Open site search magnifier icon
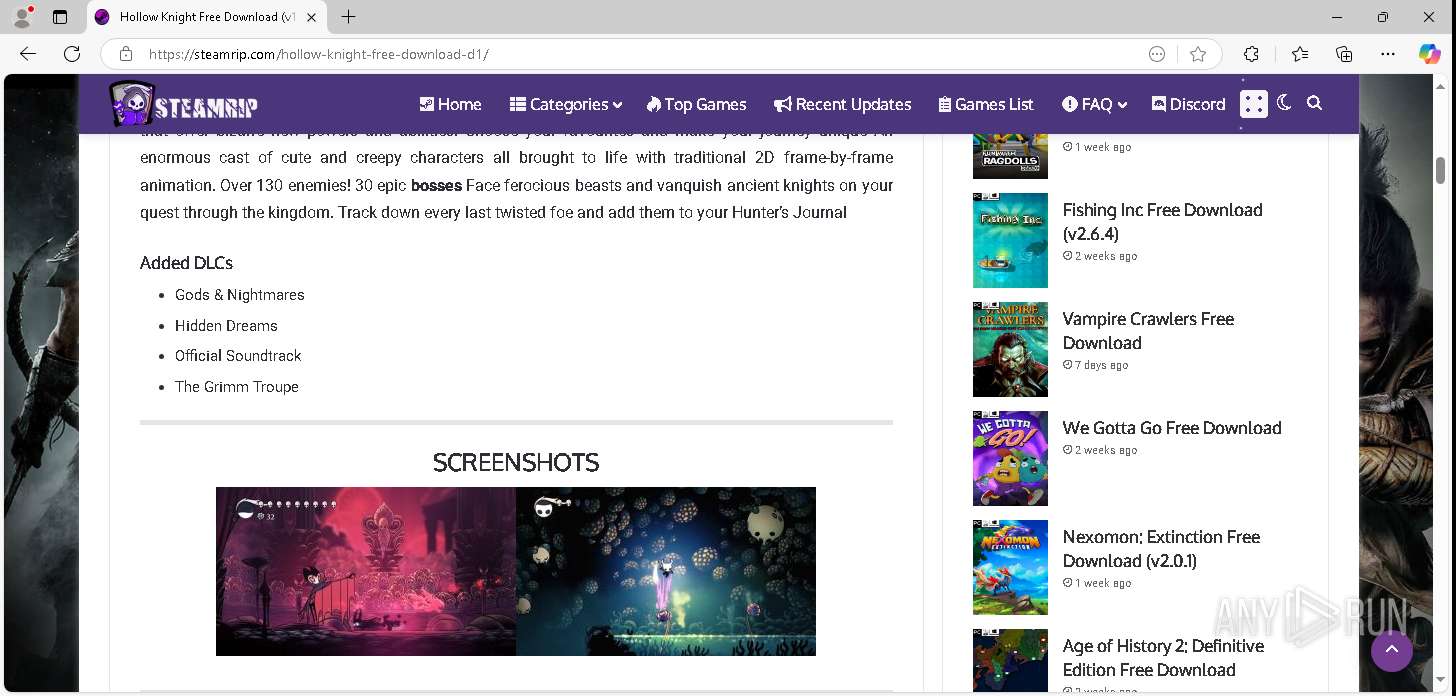1456x696 pixels. [1314, 103]
